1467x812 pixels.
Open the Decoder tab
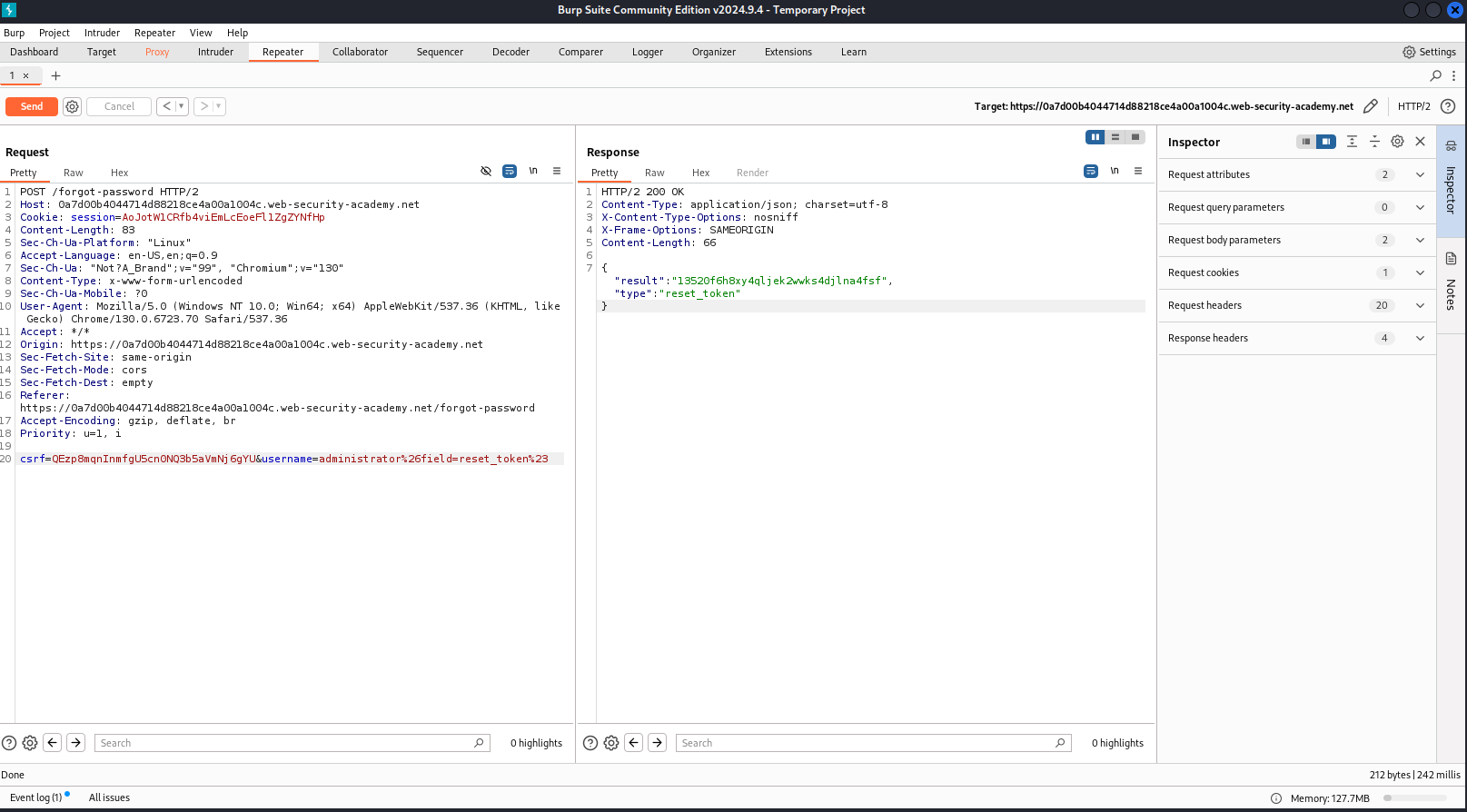[x=510, y=52]
